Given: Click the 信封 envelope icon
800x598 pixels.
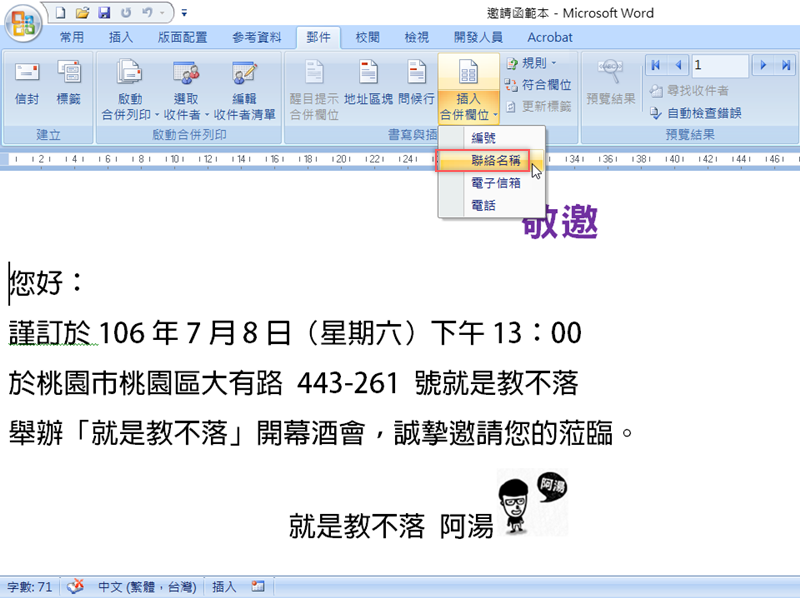Looking at the screenshot, I should click(27, 83).
